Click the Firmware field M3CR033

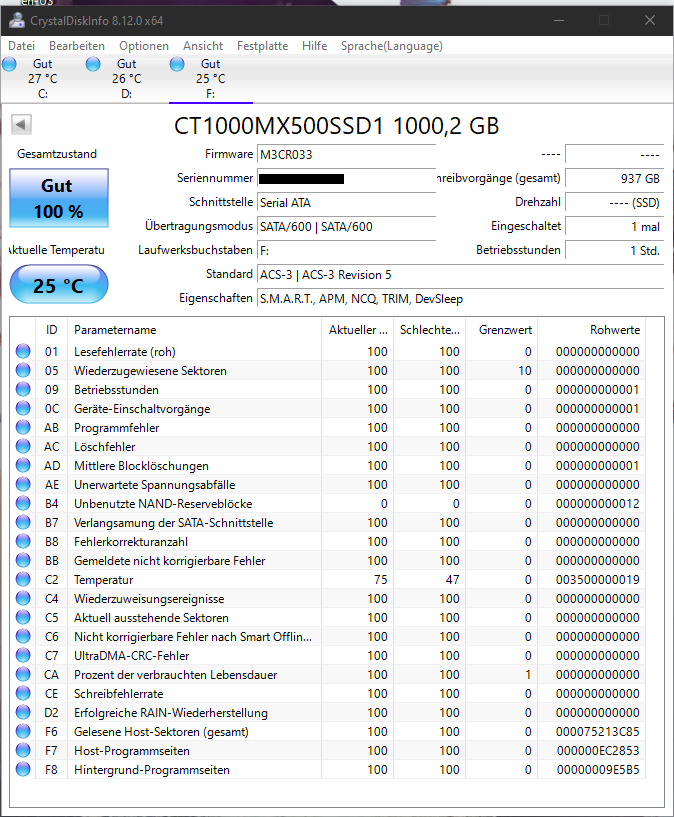[346, 155]
